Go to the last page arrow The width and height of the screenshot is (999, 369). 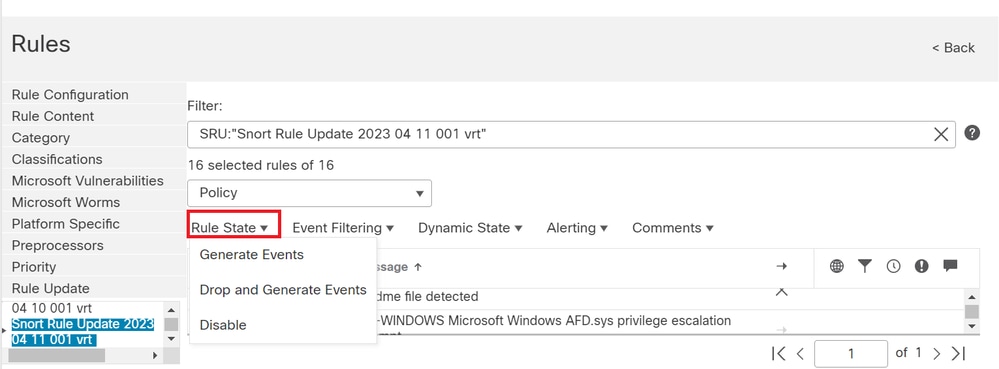coord(959,353)
